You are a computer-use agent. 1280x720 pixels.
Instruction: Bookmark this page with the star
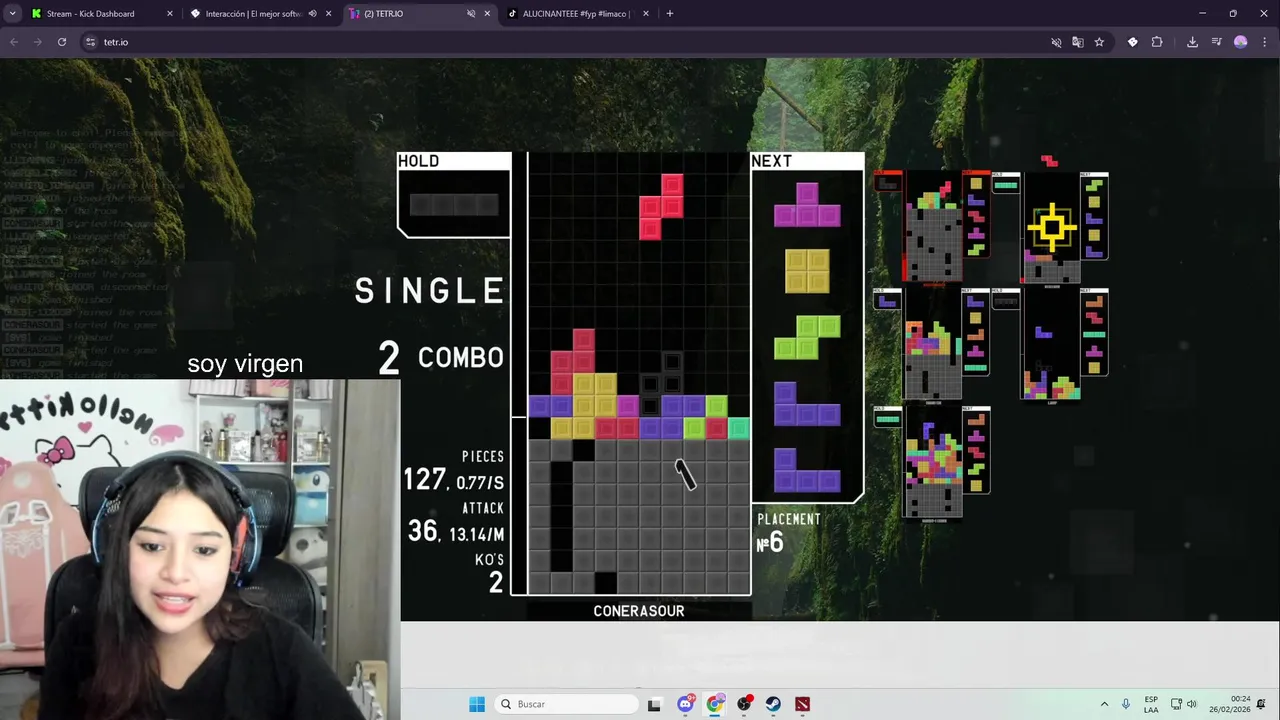tap(1099, 42)
